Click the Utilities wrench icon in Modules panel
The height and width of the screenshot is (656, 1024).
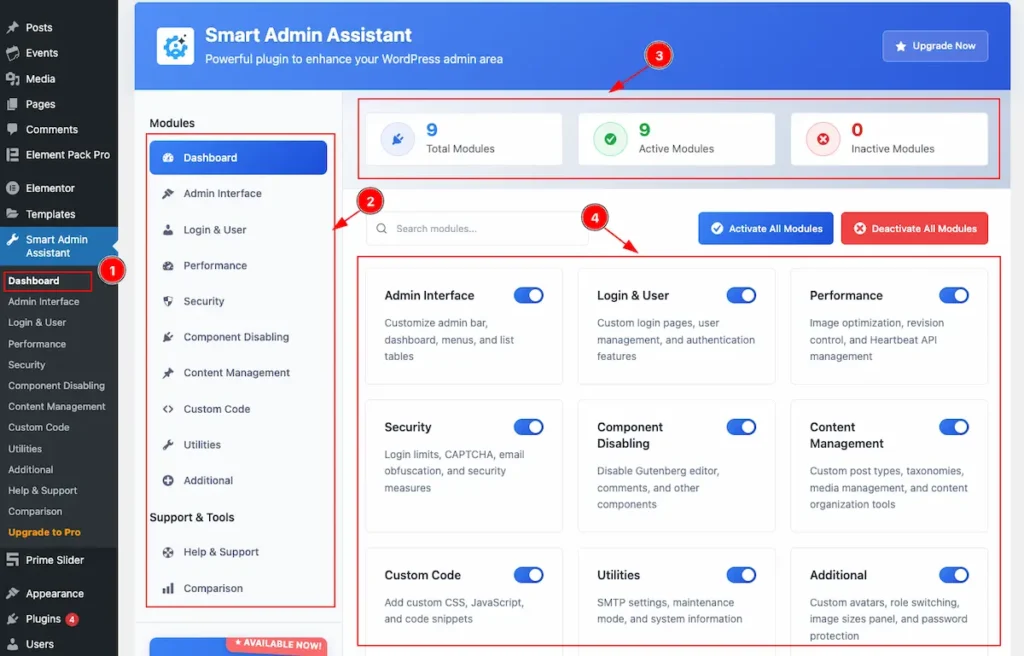(x=168, y=445)
